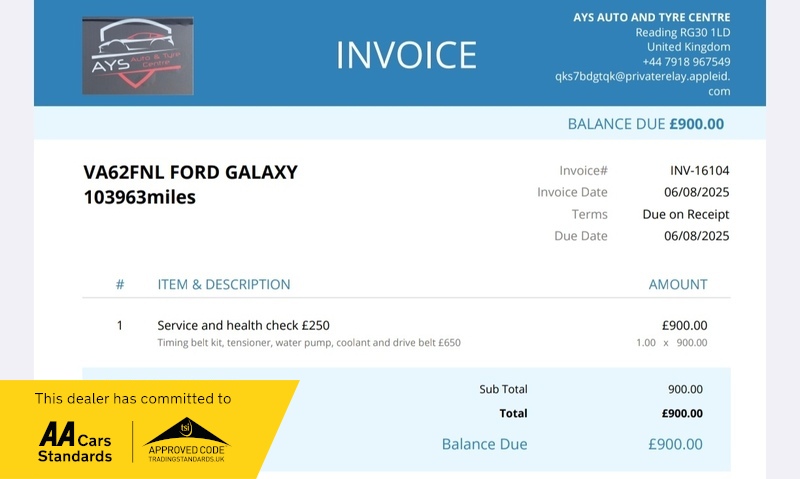Click the AYS Auto & Tyre Centre logo
Screen dimensions: 800x479
pyautogui.click(x=138, y=56)
